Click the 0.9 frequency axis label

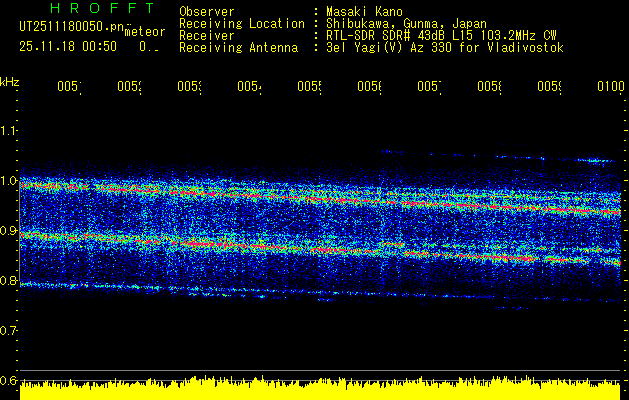tap(9, 231)
